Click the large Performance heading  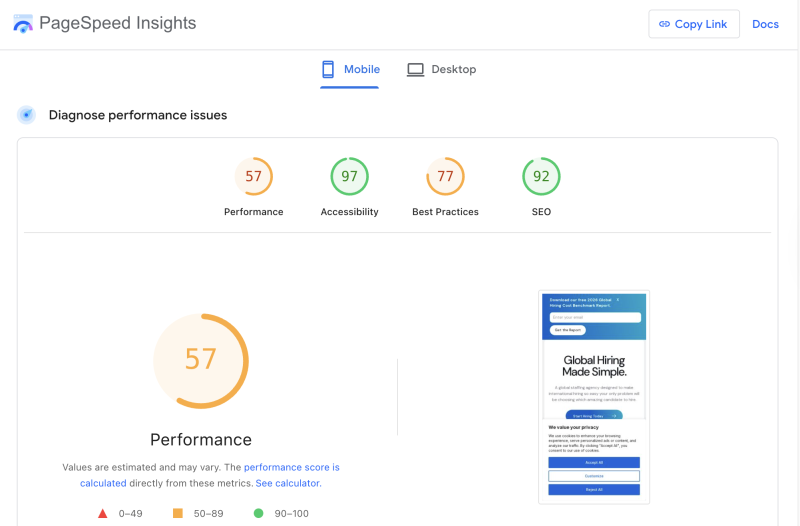(x=201, y=439)
